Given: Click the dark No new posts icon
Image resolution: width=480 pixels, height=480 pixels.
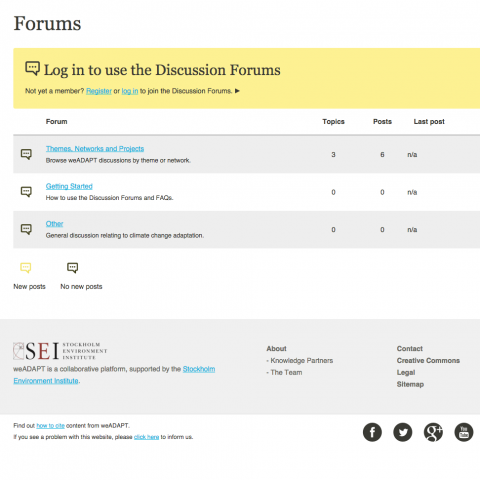Looking at the screenshot, I should coord(72,268).
